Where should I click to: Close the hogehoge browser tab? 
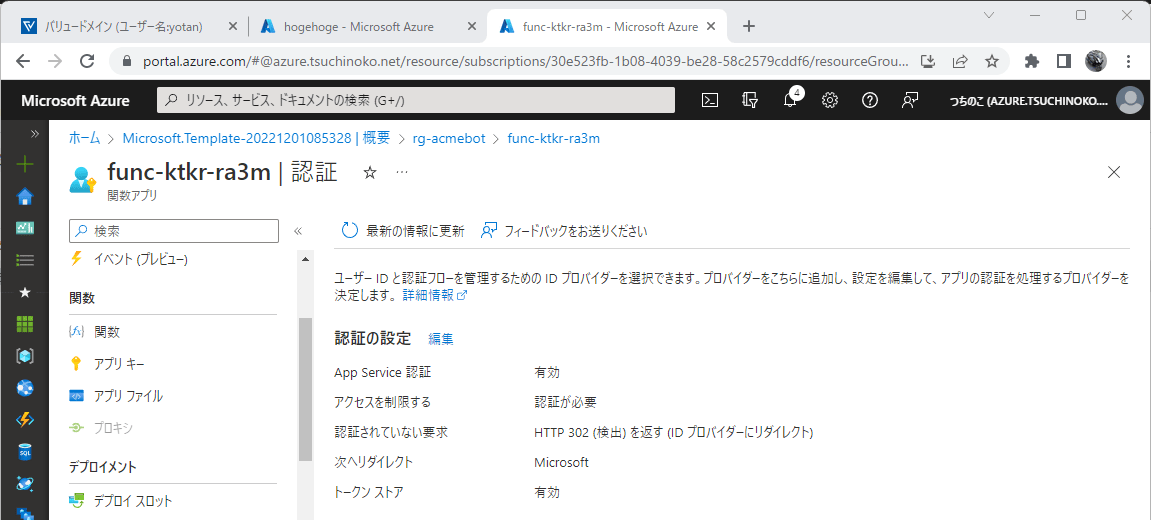point(471,26)
